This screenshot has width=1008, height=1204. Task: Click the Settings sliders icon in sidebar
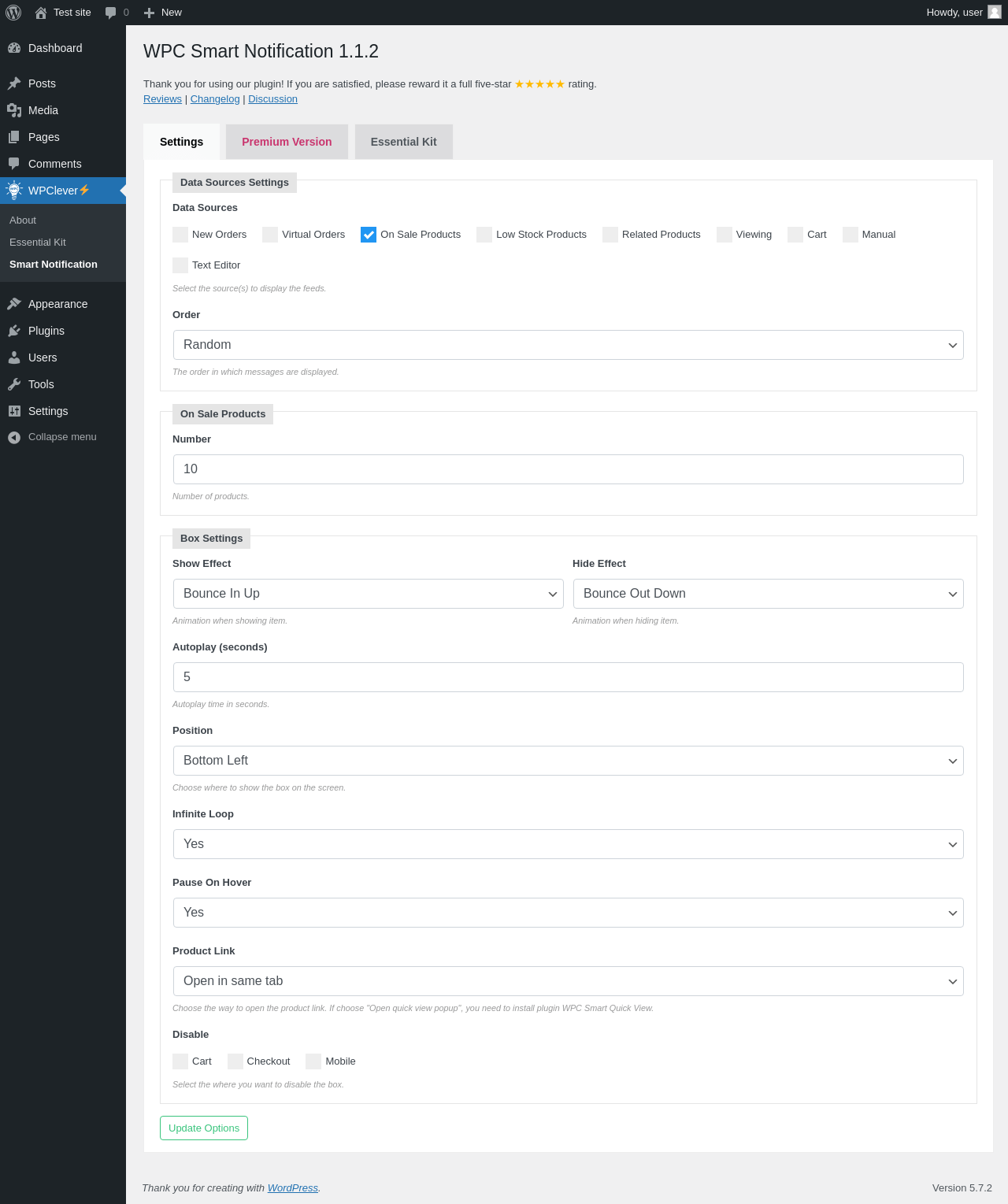[14, 411]
